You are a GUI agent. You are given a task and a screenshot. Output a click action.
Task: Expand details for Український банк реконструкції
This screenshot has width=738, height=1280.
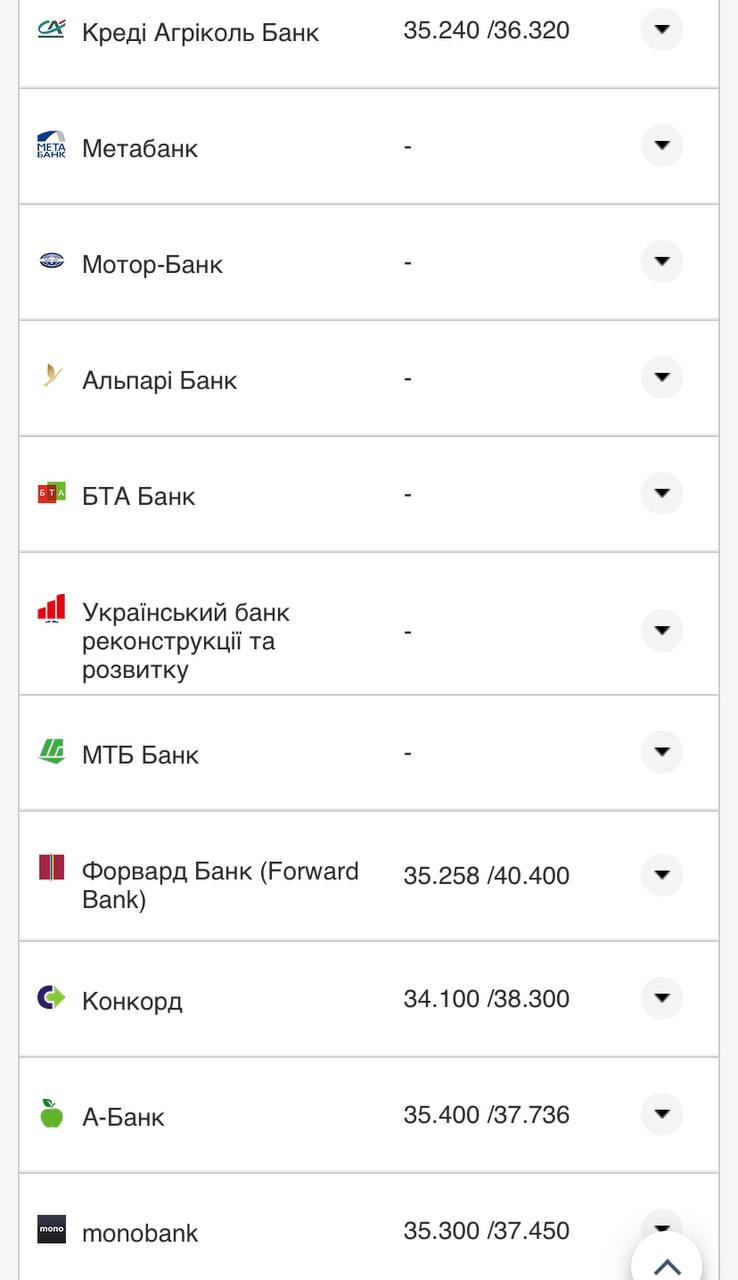(x=661, y=631)
